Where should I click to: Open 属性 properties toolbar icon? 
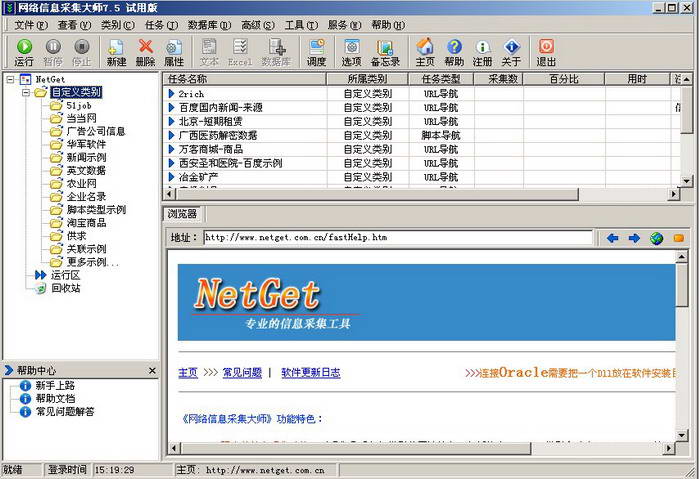tap(174, 52)
